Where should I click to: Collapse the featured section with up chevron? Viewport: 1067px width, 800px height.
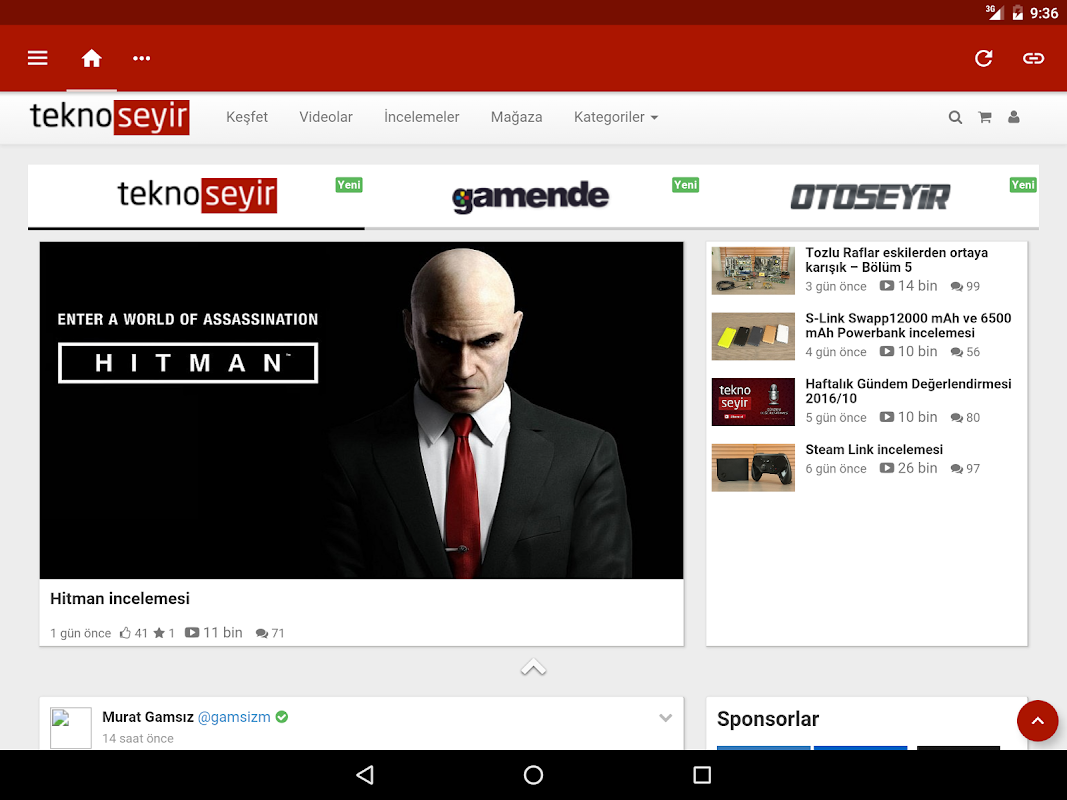[534, 667]
